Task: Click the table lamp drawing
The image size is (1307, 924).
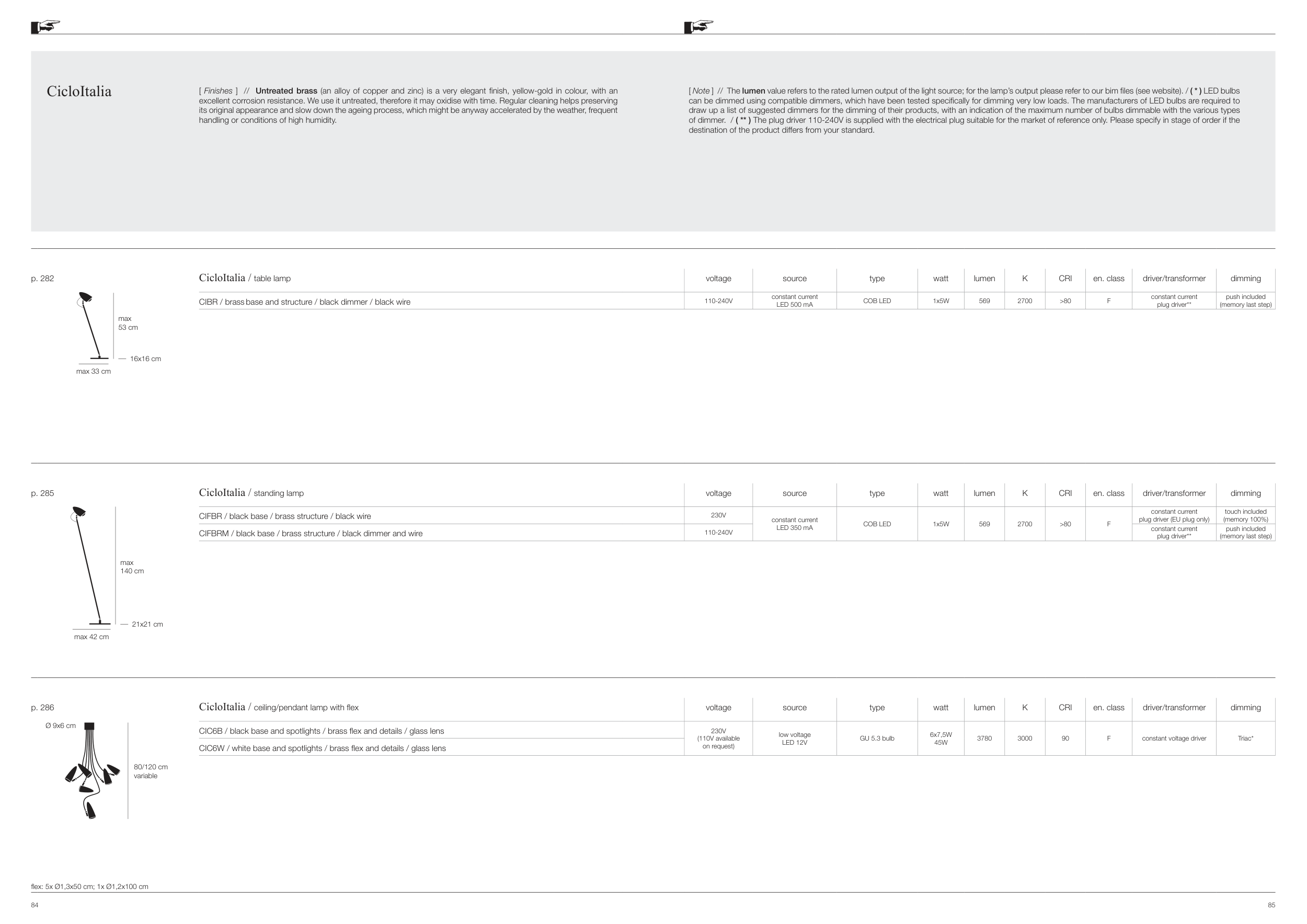Action: 91,327
